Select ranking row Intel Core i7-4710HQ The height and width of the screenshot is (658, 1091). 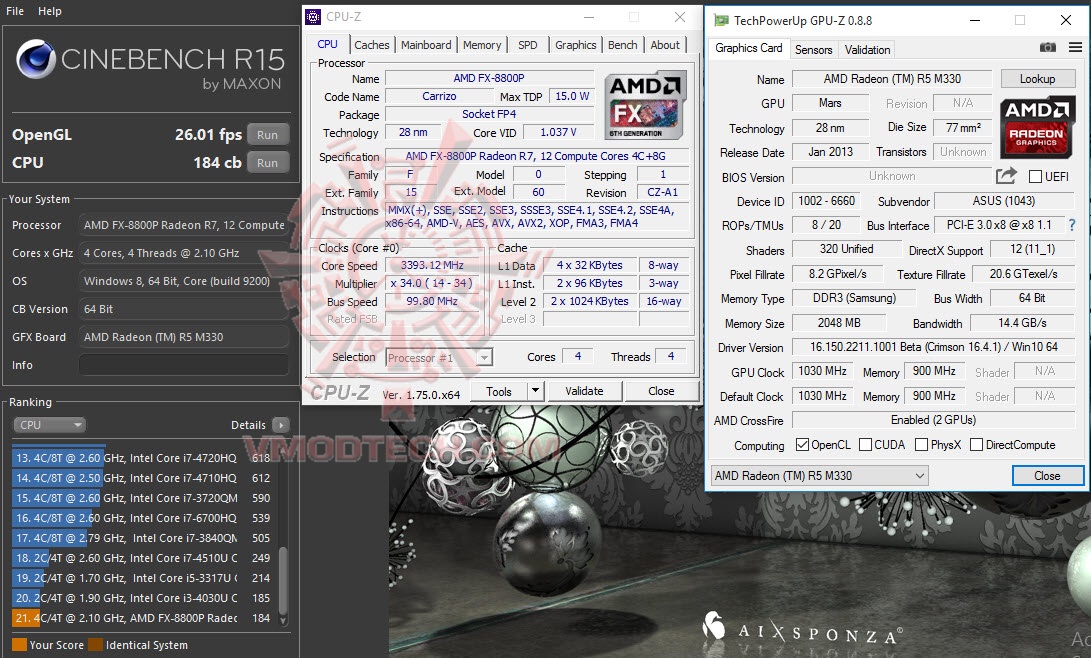tap(142, 478)
